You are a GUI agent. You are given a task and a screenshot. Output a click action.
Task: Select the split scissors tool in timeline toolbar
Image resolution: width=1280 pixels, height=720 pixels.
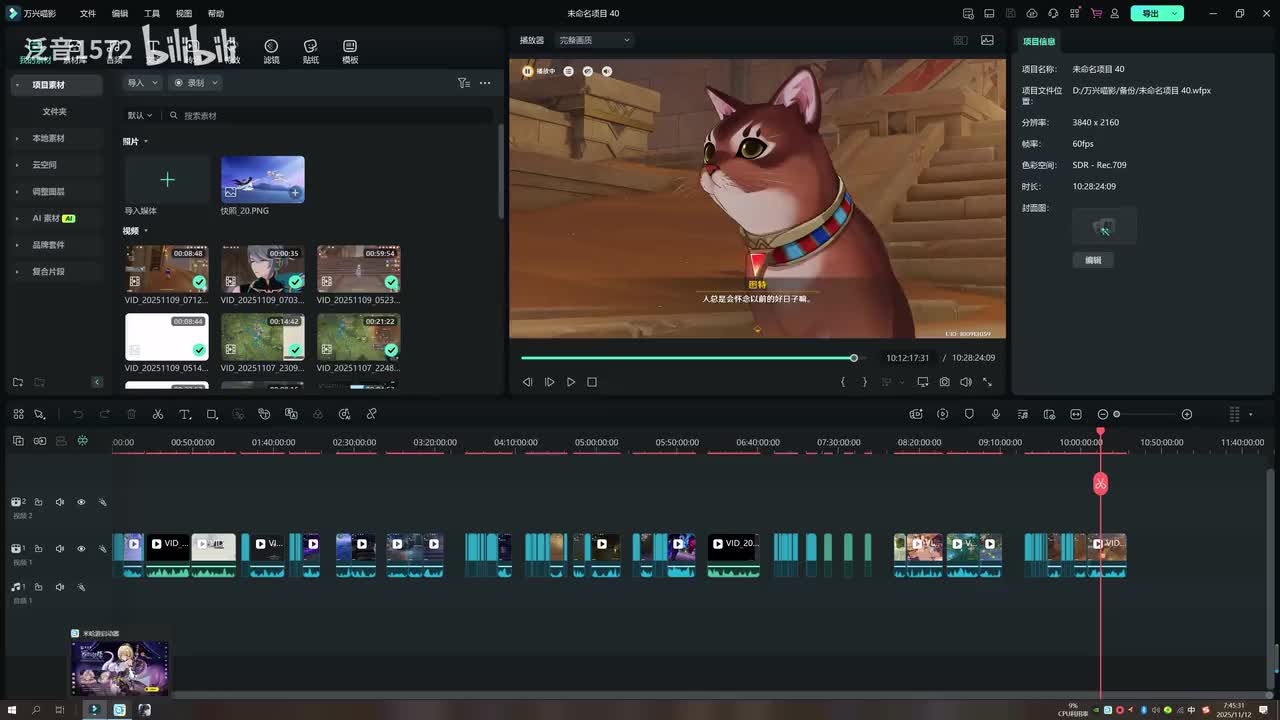(x=158, y=414)
